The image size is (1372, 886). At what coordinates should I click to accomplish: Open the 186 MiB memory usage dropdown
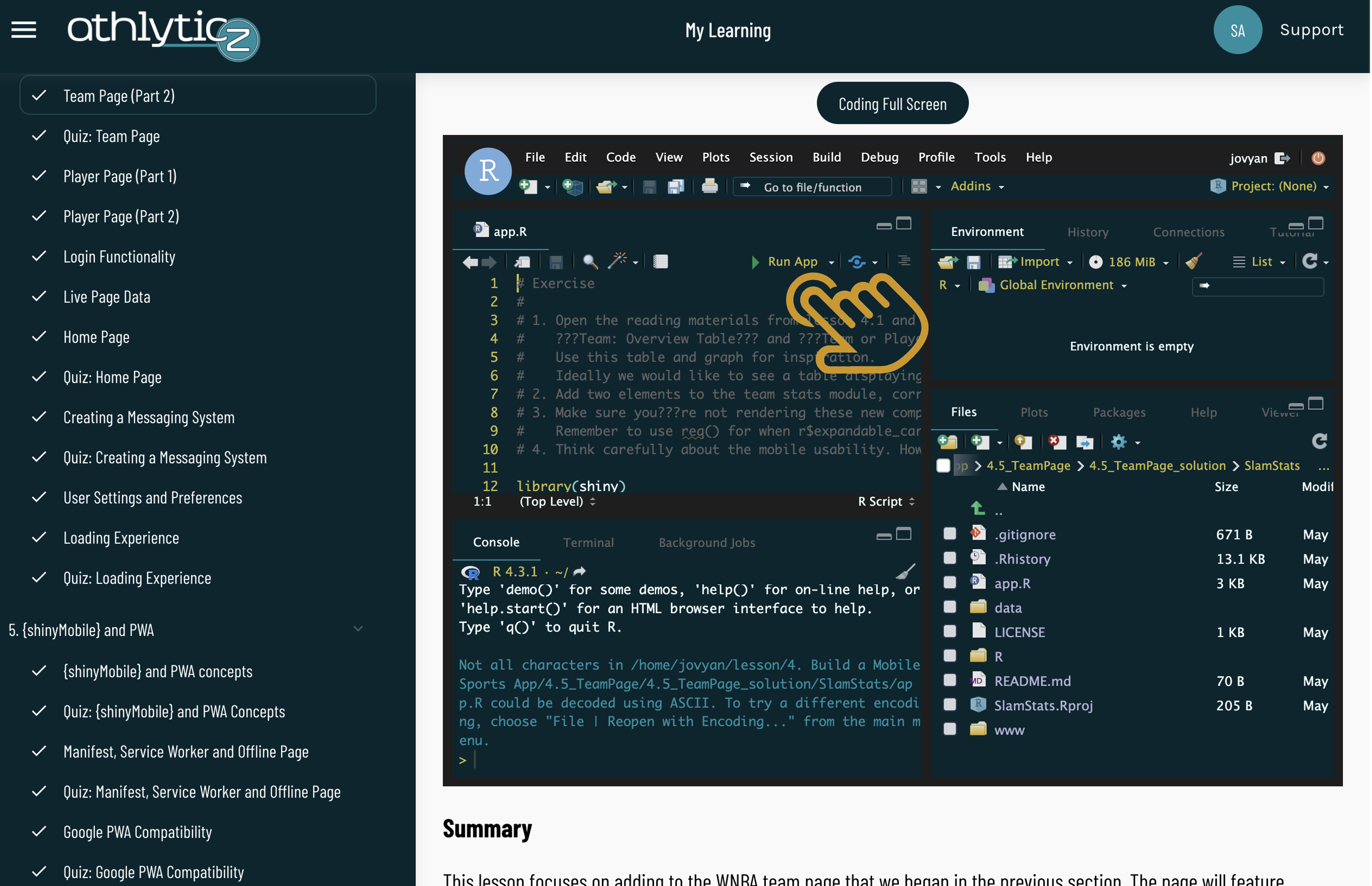click(1129, 262)
